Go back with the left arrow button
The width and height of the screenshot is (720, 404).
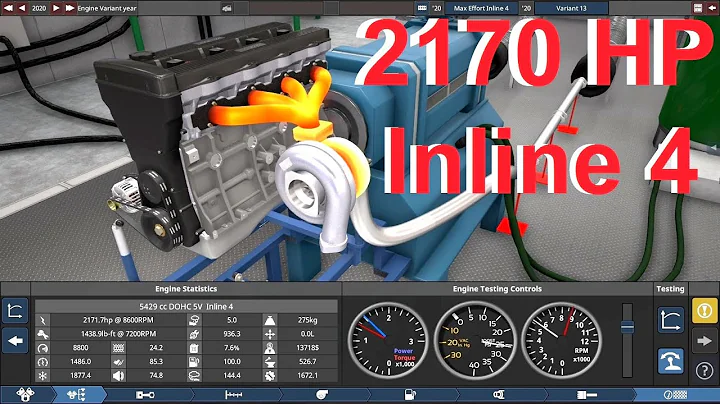click(15, 341)
